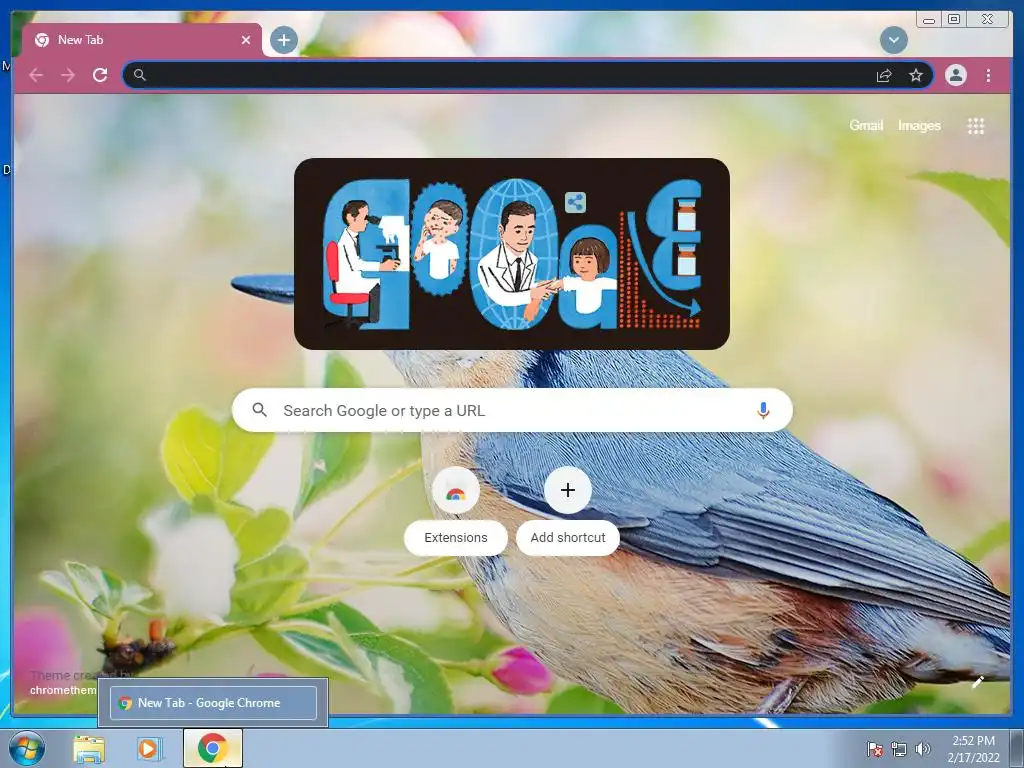Screen dimensions: 1024x768
Task: Click the search icon in address bar
Action: tap(140, 75)
